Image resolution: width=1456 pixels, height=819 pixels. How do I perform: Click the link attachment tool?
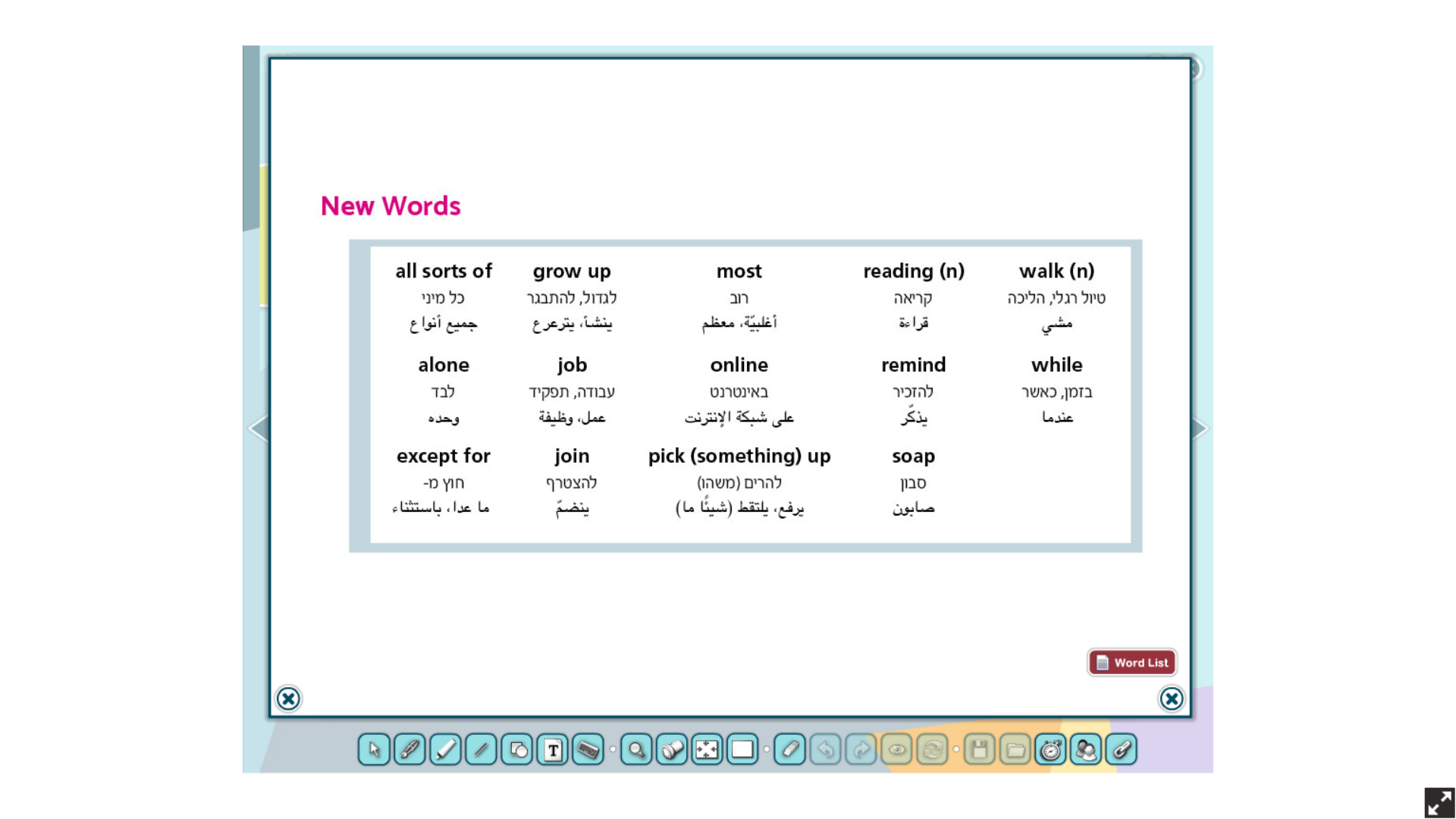point(1122,750)
